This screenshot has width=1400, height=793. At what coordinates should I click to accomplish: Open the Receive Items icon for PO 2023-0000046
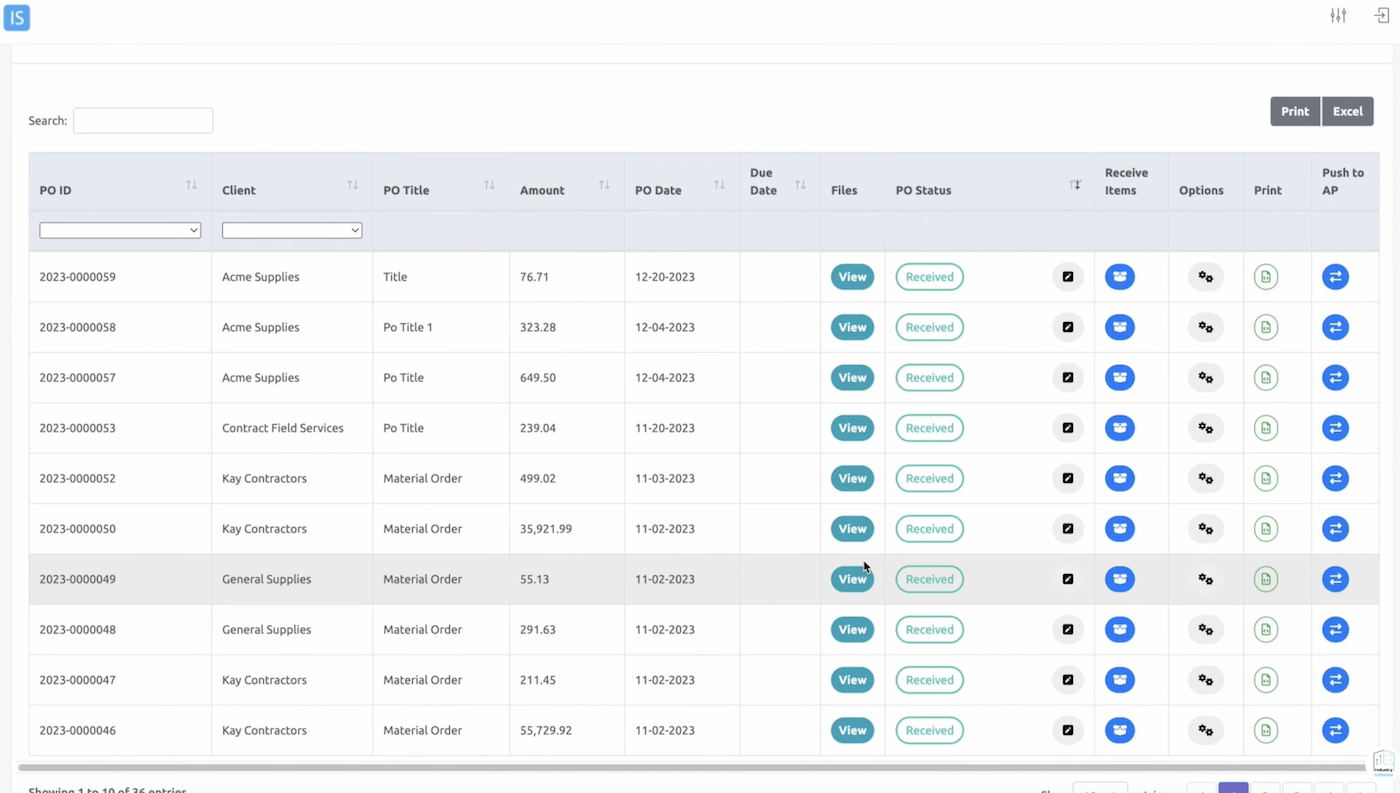click(1119, 730)
